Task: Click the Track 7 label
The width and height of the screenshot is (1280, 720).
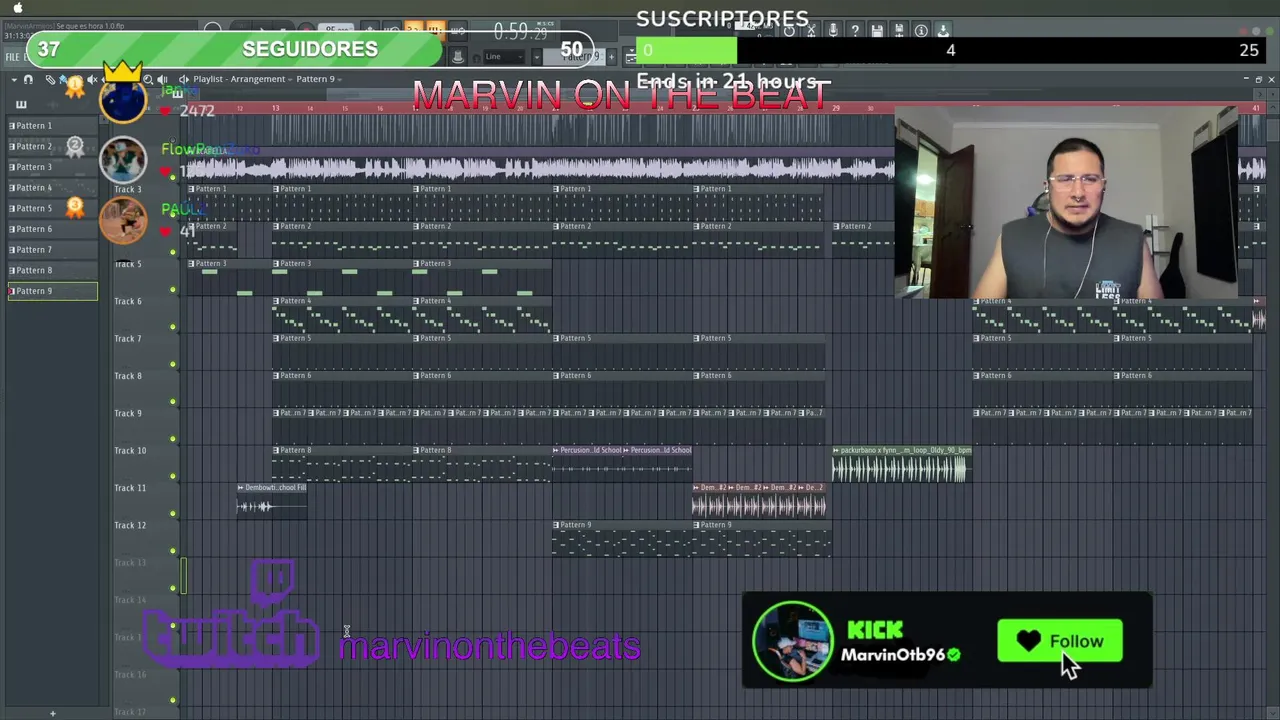Action: [x=128, y=339]
